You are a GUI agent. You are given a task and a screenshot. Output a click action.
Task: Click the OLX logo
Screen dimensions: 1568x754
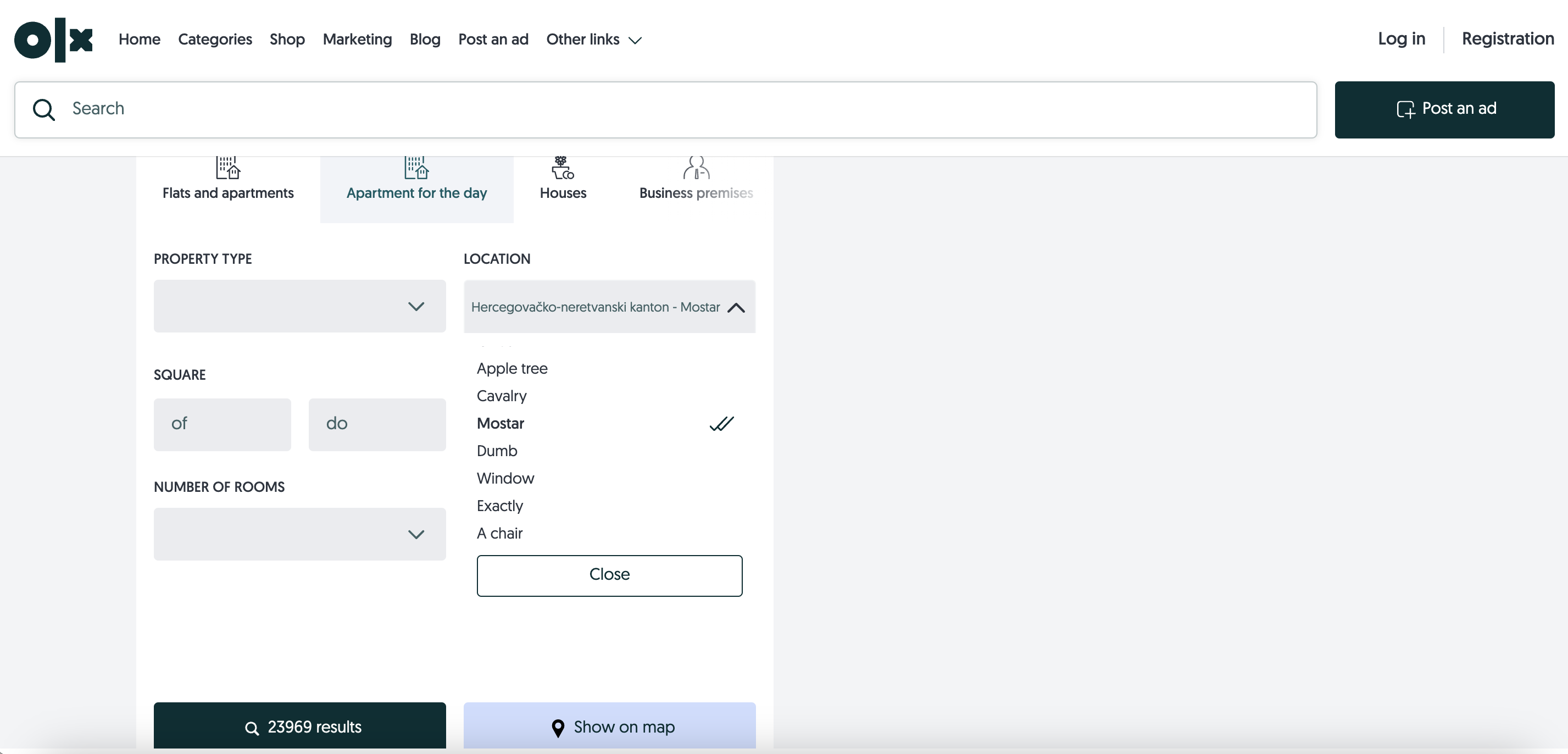(x=53, y=40)
